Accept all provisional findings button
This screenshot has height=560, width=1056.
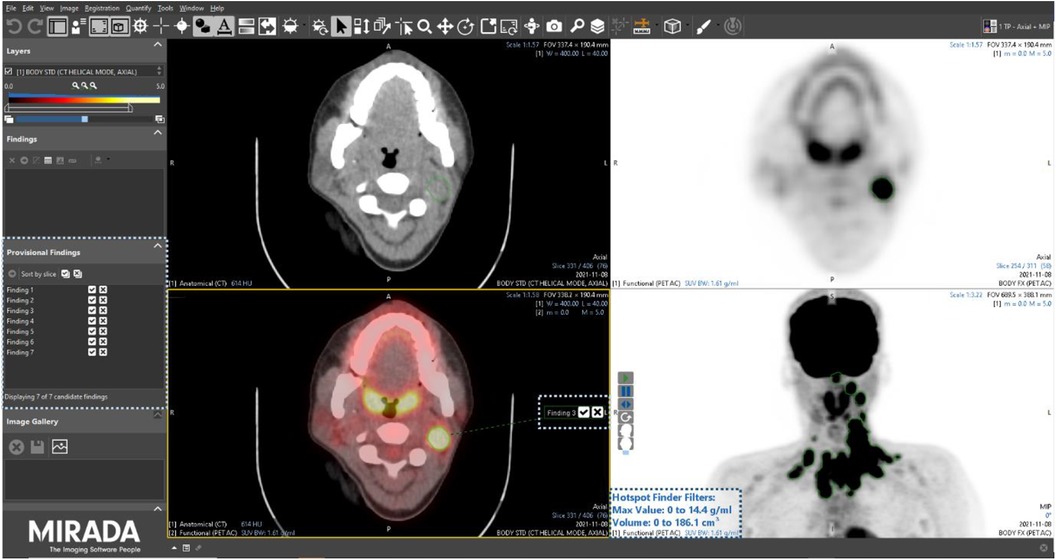pos(65,274)
